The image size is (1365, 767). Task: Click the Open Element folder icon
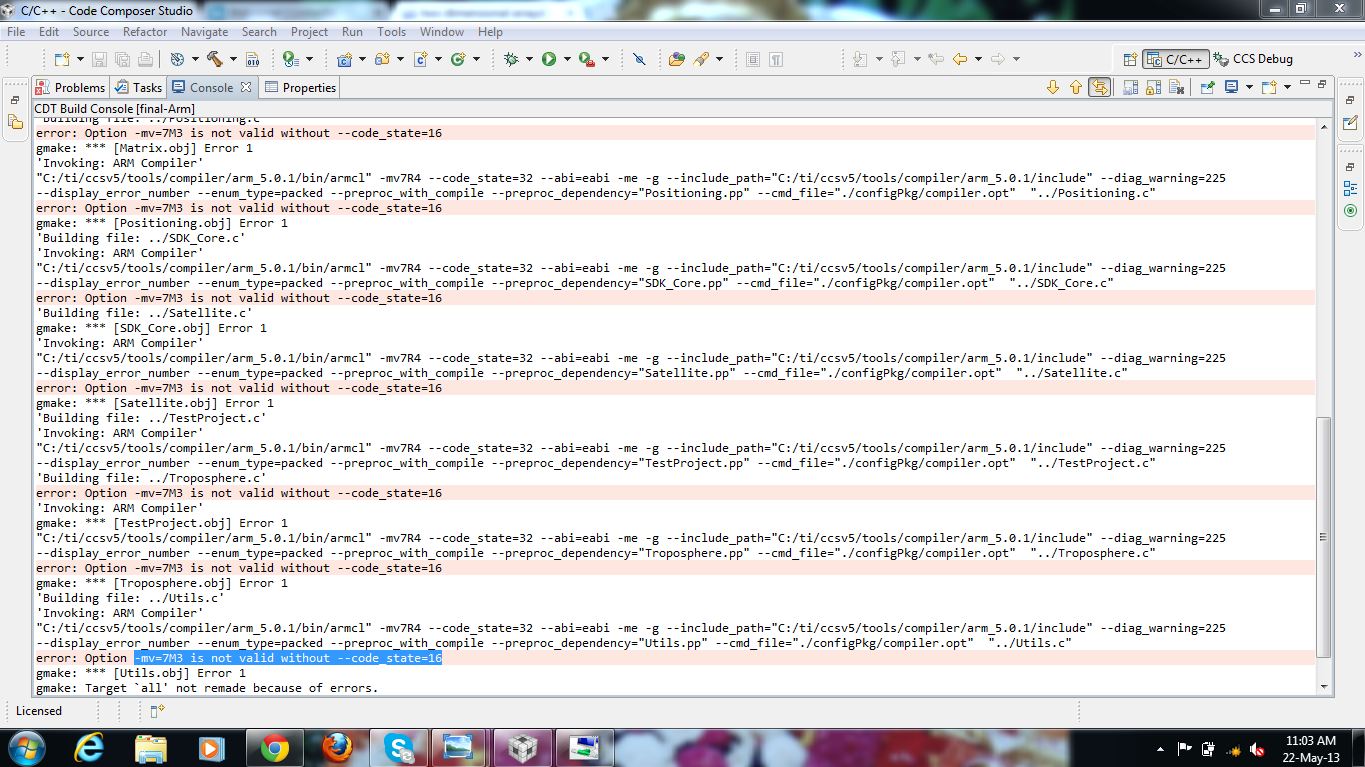(x=676, y=59)
